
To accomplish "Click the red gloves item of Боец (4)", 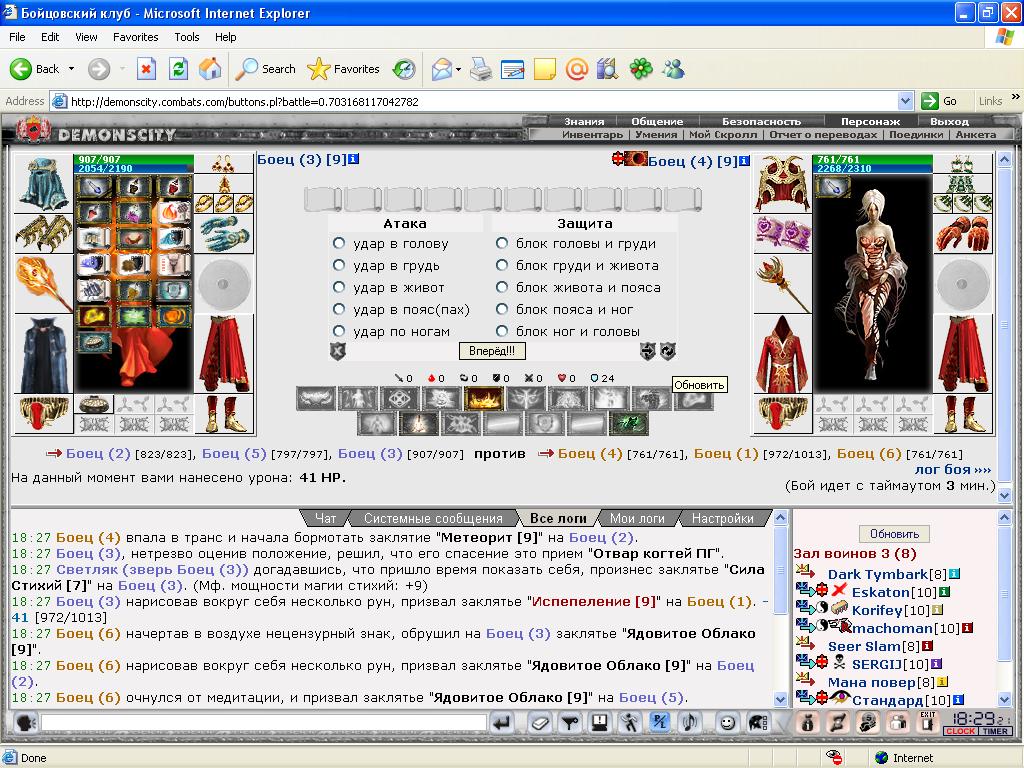I will (x=963, y=234).
